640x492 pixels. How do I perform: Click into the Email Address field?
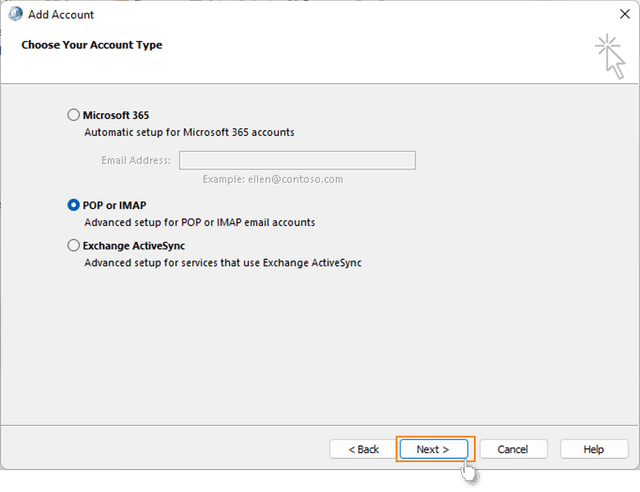coord(297,160)
